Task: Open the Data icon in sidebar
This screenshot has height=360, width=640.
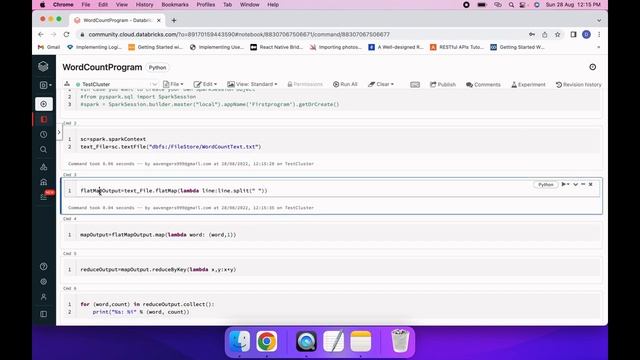Action: tap(44, 167)
